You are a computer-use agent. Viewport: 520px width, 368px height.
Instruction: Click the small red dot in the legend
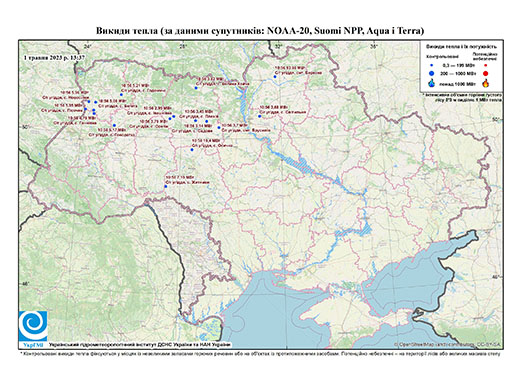(485, 65)
